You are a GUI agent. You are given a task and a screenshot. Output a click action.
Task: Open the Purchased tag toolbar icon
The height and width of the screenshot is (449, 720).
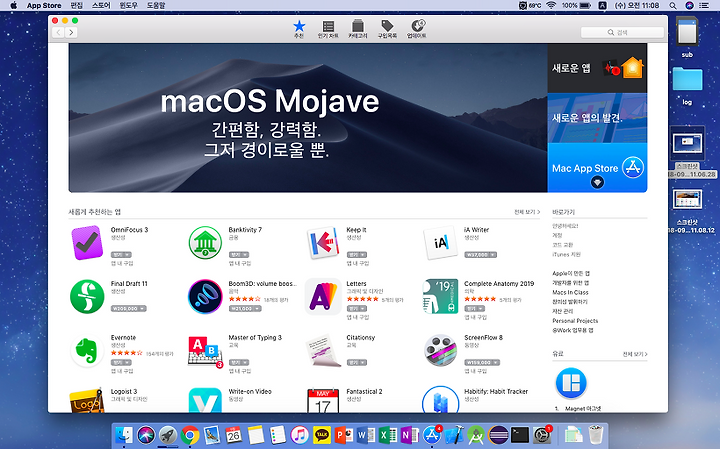pyautogui.click(x=387, y=29)
